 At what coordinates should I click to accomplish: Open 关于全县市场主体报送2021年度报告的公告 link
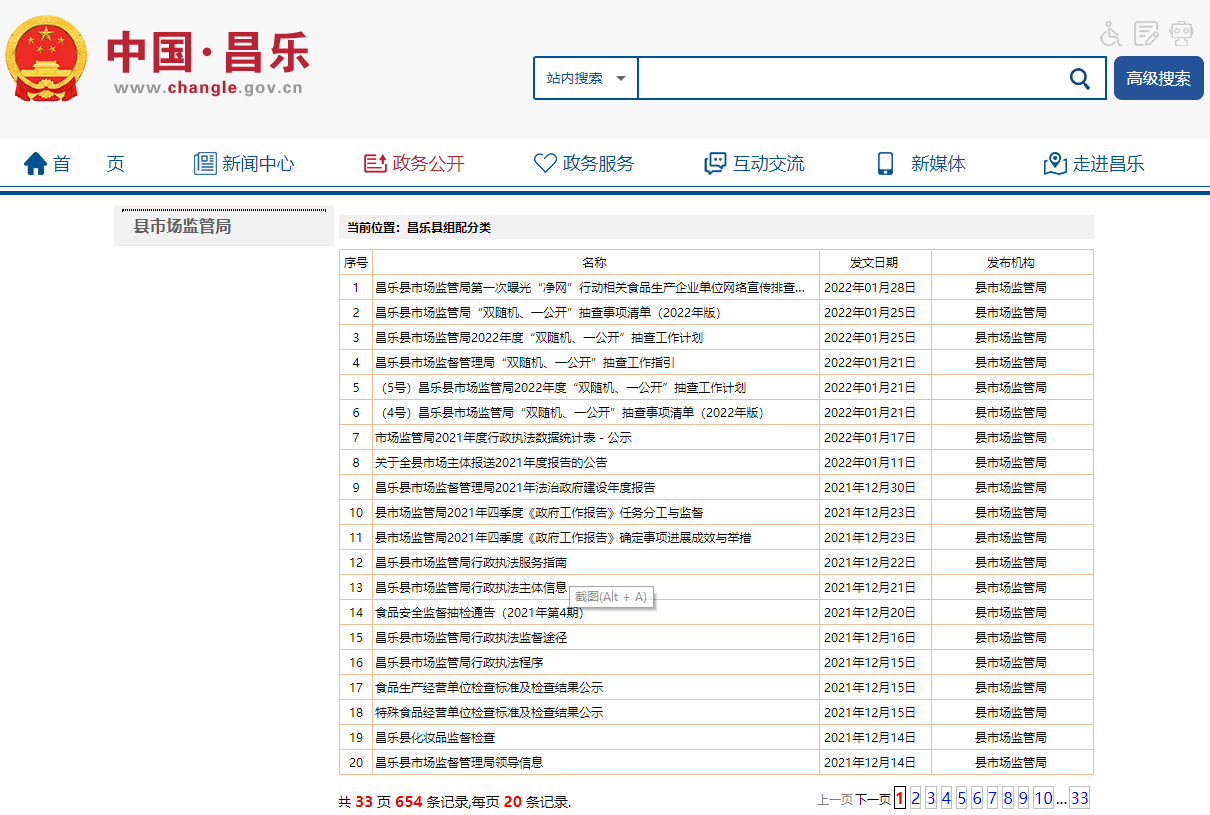491,463
